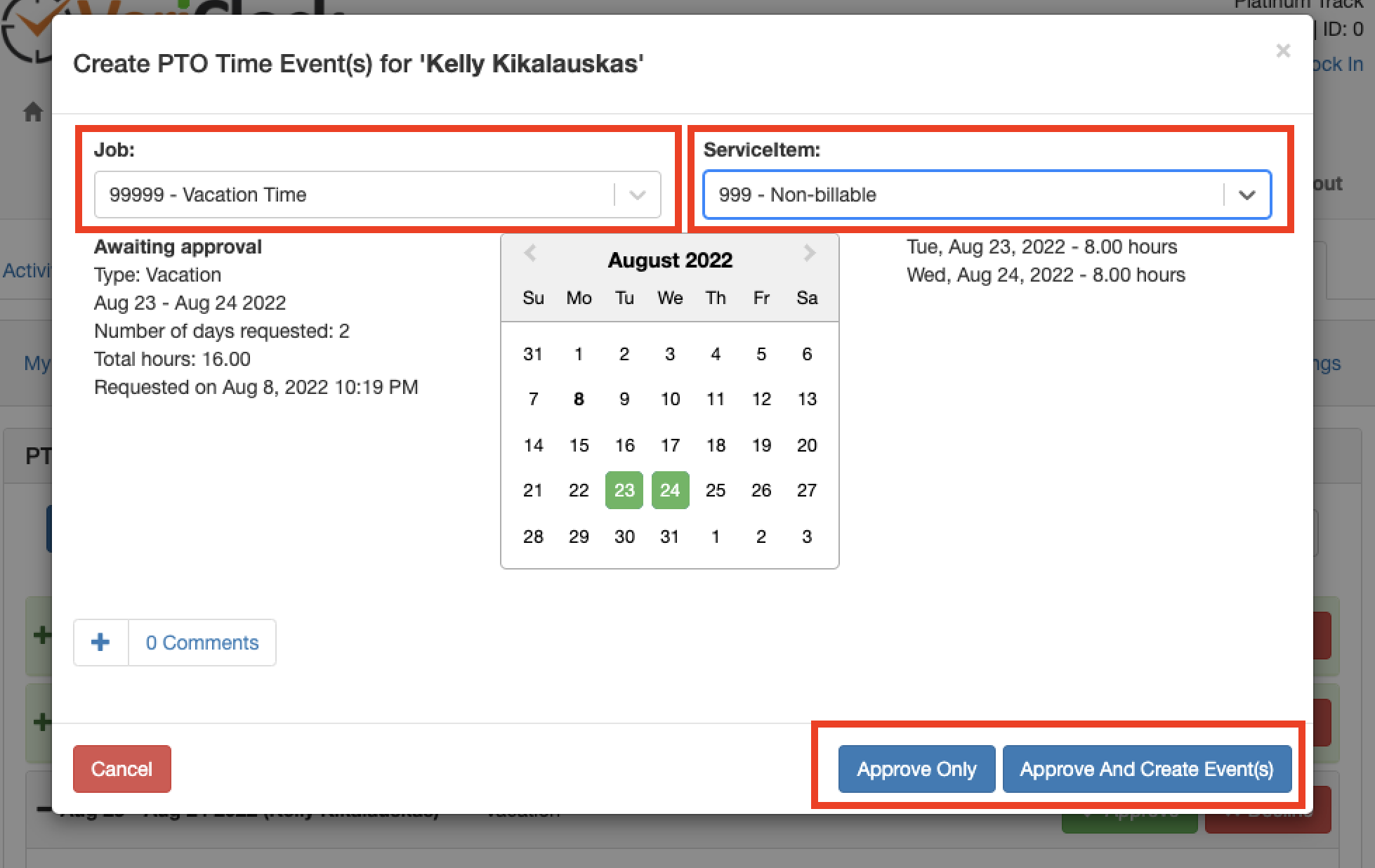Viewport: 1375px width, 868px height.
Task: Click Total hours: 16.00 text
Action: tap(172, 359)
